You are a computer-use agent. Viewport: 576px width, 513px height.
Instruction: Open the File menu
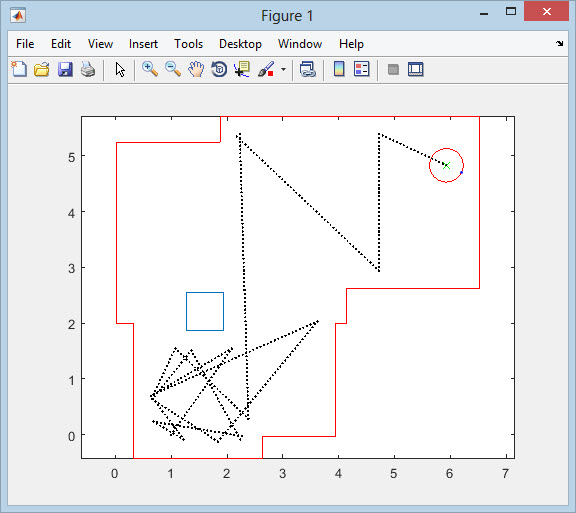point(25,44)
